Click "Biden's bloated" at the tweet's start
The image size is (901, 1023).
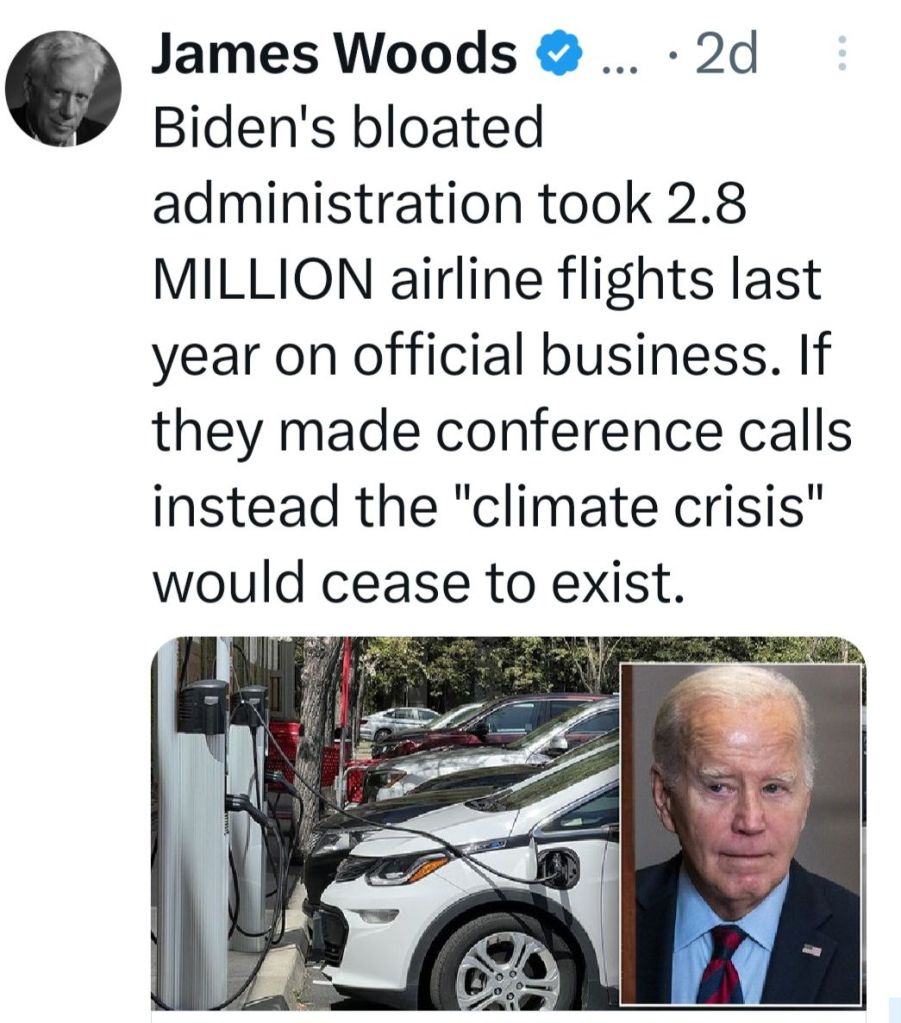click(347, 129)
